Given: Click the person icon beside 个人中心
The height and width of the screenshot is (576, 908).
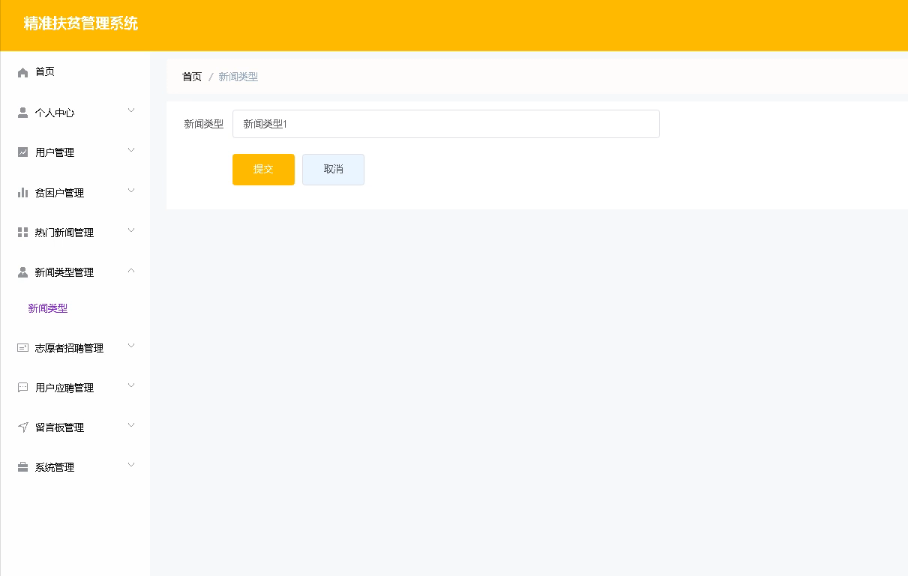Looking at the screenshot, I should [23, 112].
